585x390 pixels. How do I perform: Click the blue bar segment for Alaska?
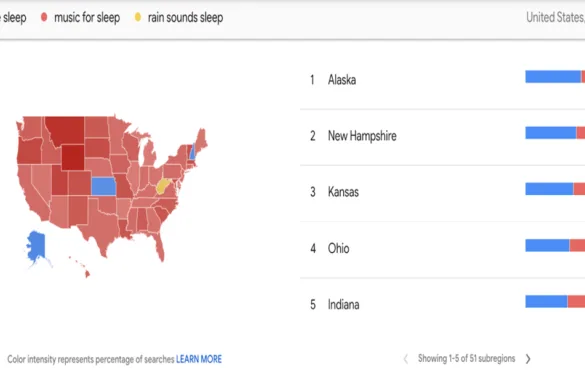[x=553, y=77]
